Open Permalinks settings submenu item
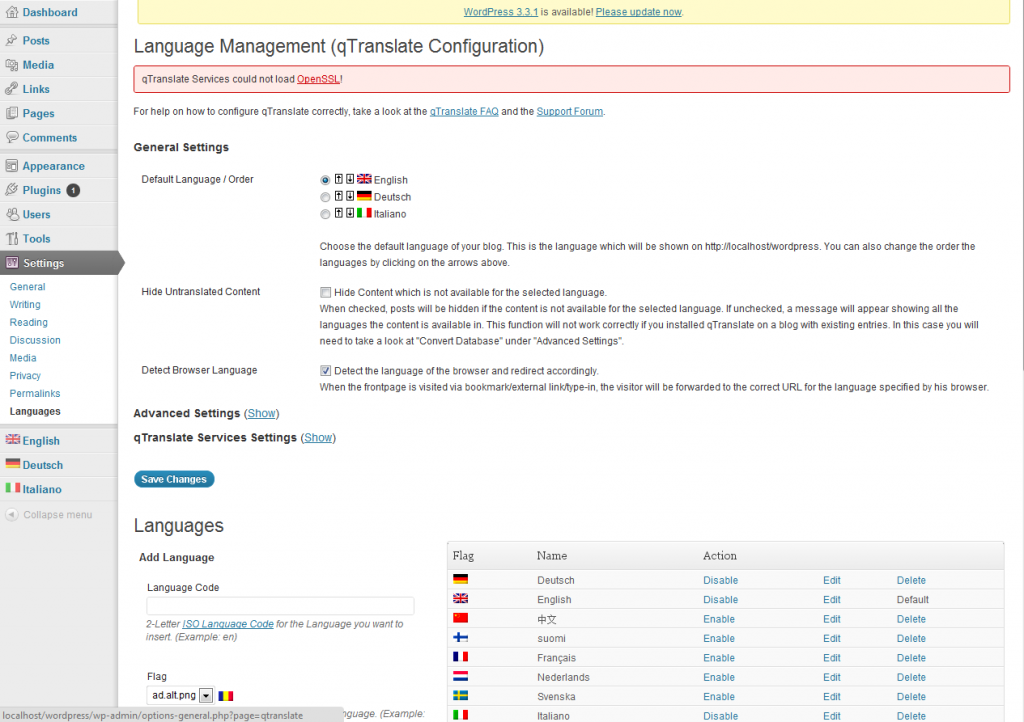Screen dimensions: 1024x722 click(35, 394)
